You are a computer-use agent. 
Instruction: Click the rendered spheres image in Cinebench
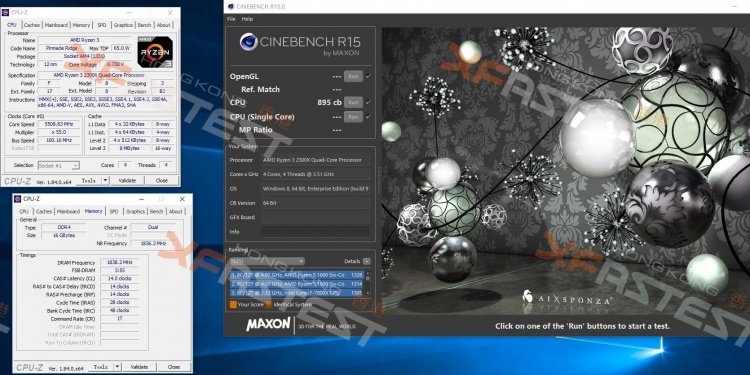click(x=565, y=171)
